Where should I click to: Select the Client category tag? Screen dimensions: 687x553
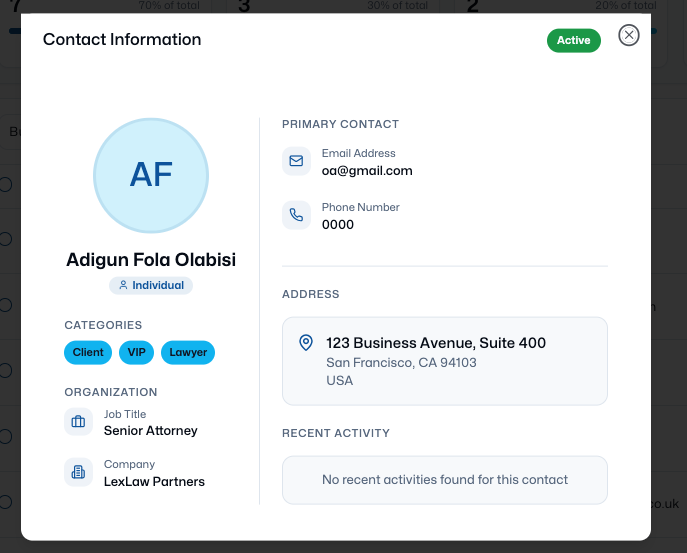pyautogui.click(x=88, y=352)
